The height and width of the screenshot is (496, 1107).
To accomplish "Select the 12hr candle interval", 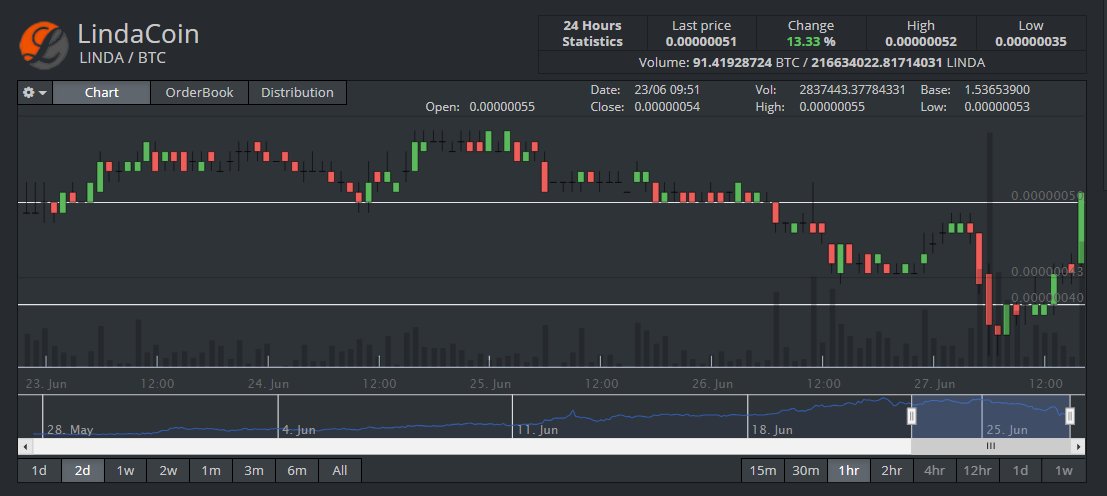I will click(977, 471).
